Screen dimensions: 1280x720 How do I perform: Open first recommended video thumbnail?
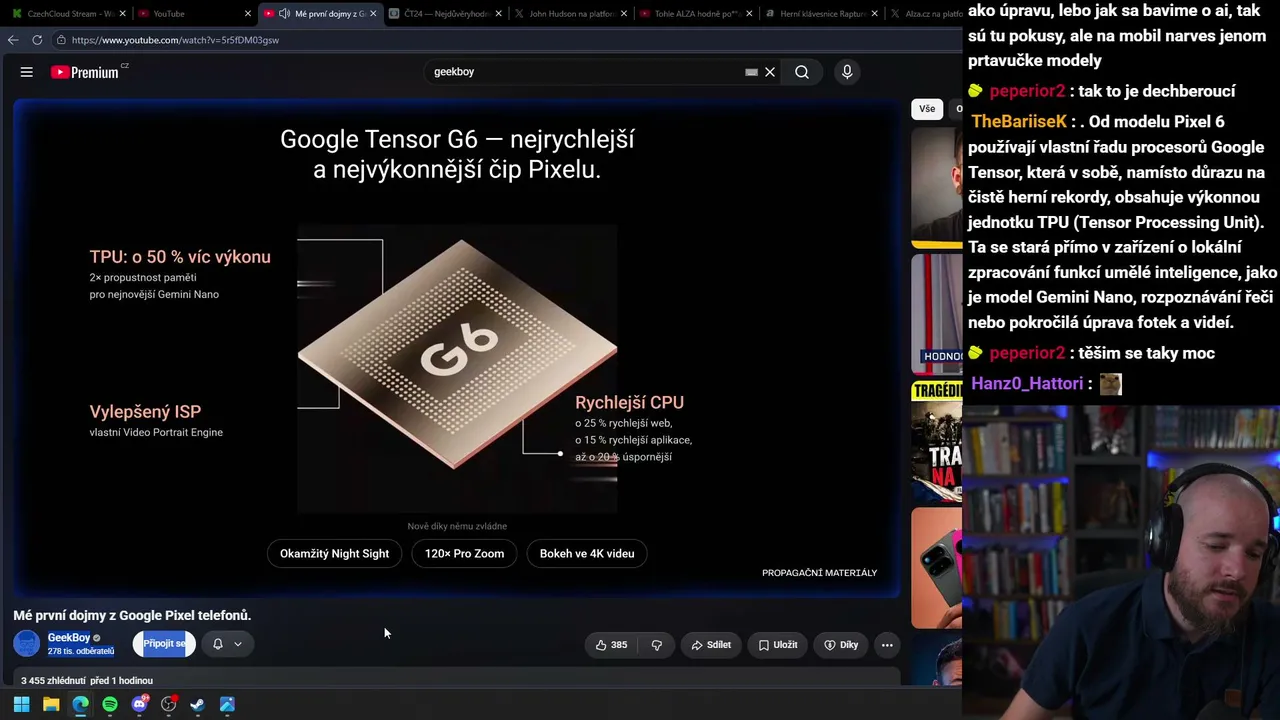(936, 187)
